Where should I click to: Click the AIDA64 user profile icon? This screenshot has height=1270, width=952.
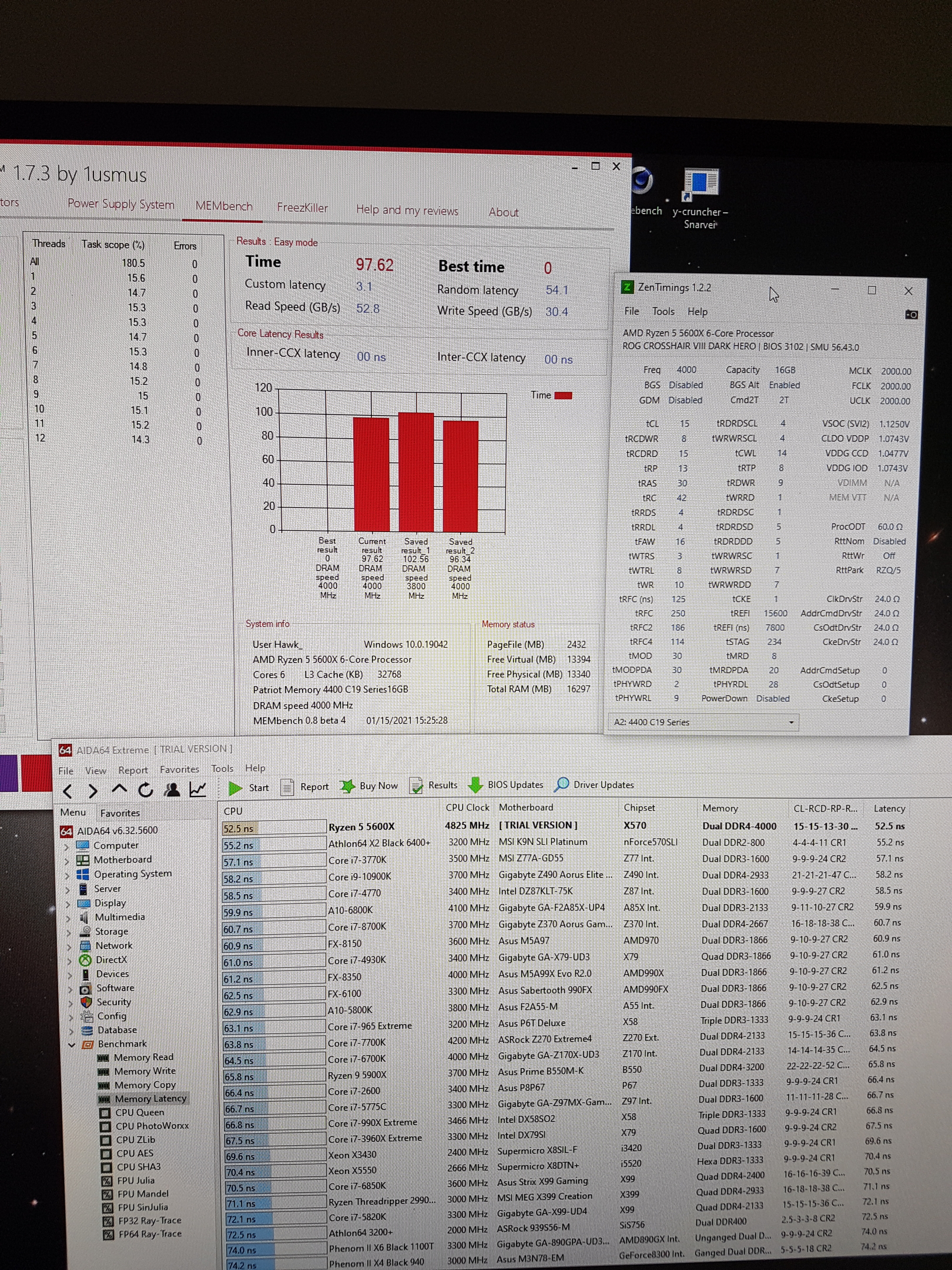click(172, 789)
